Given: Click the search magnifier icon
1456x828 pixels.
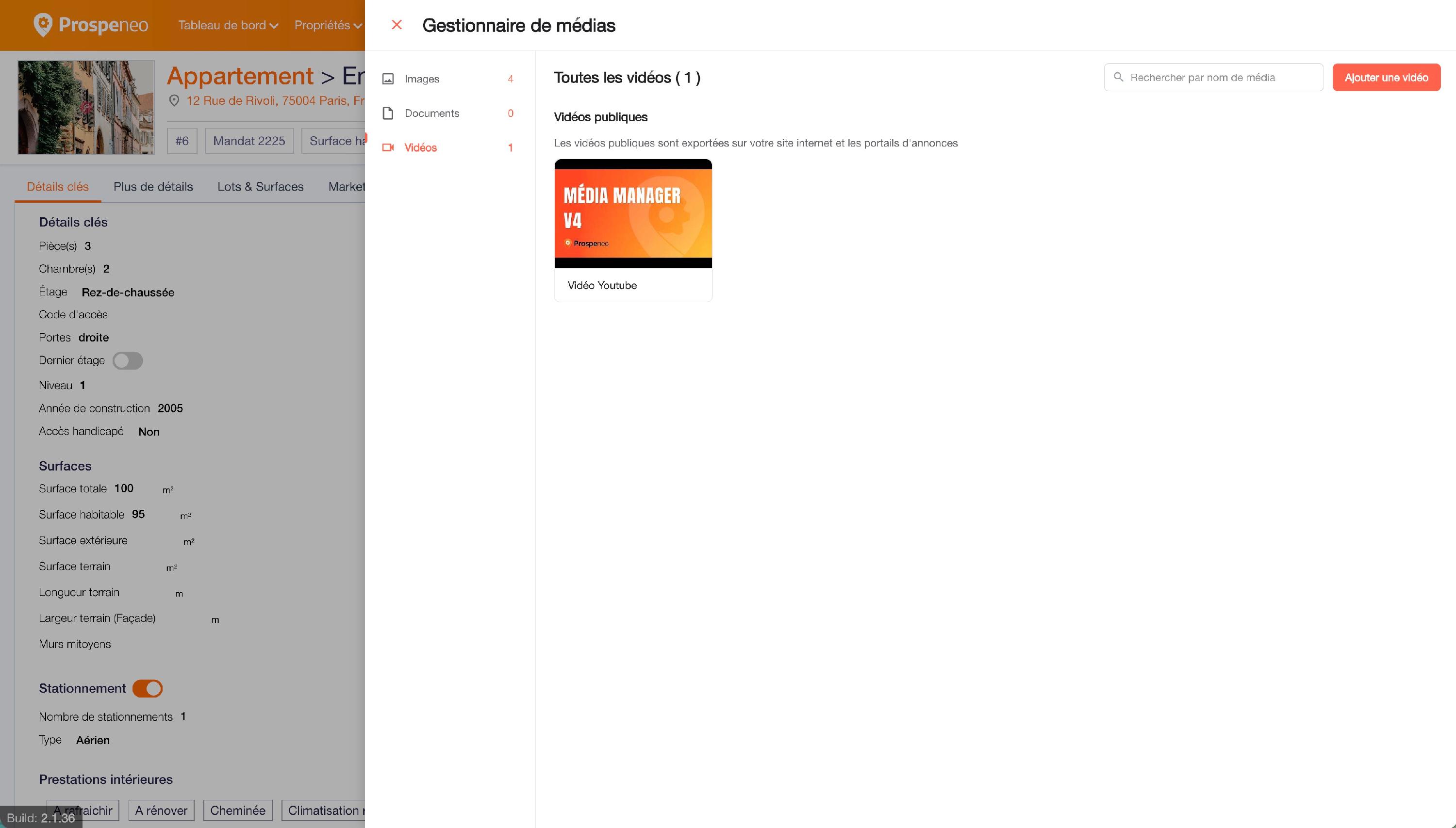Looking at the screenshot, I should [x=1118, y=77].
